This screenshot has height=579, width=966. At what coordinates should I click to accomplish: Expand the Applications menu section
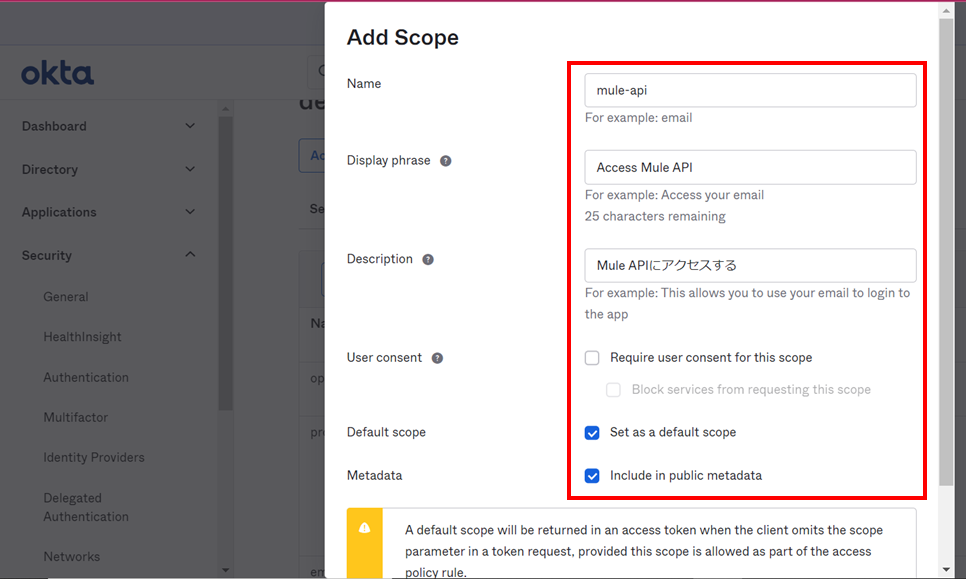coord(108,212)
